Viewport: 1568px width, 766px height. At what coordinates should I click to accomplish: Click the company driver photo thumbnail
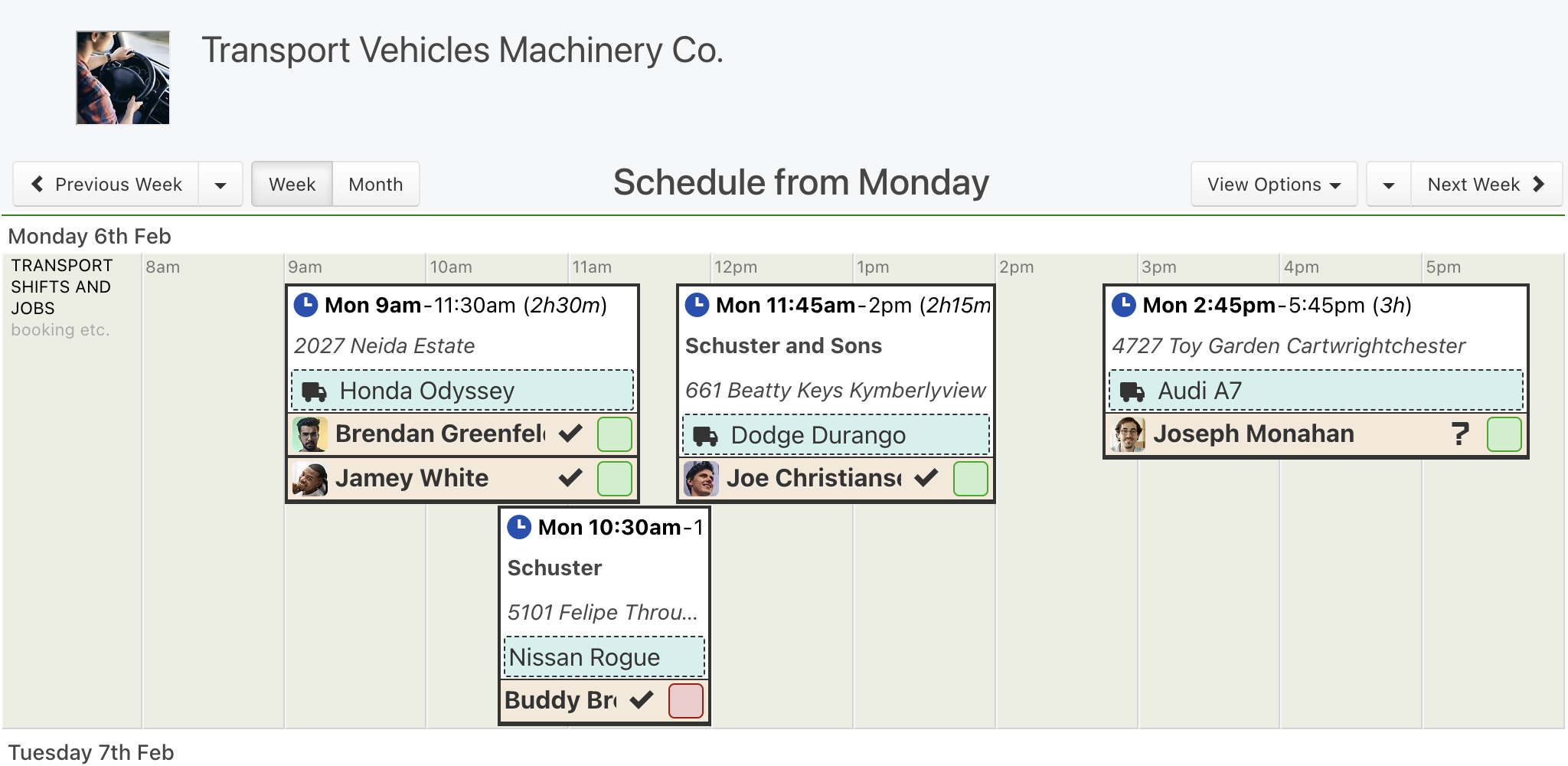pyautogui.click(x=122, y=77)
